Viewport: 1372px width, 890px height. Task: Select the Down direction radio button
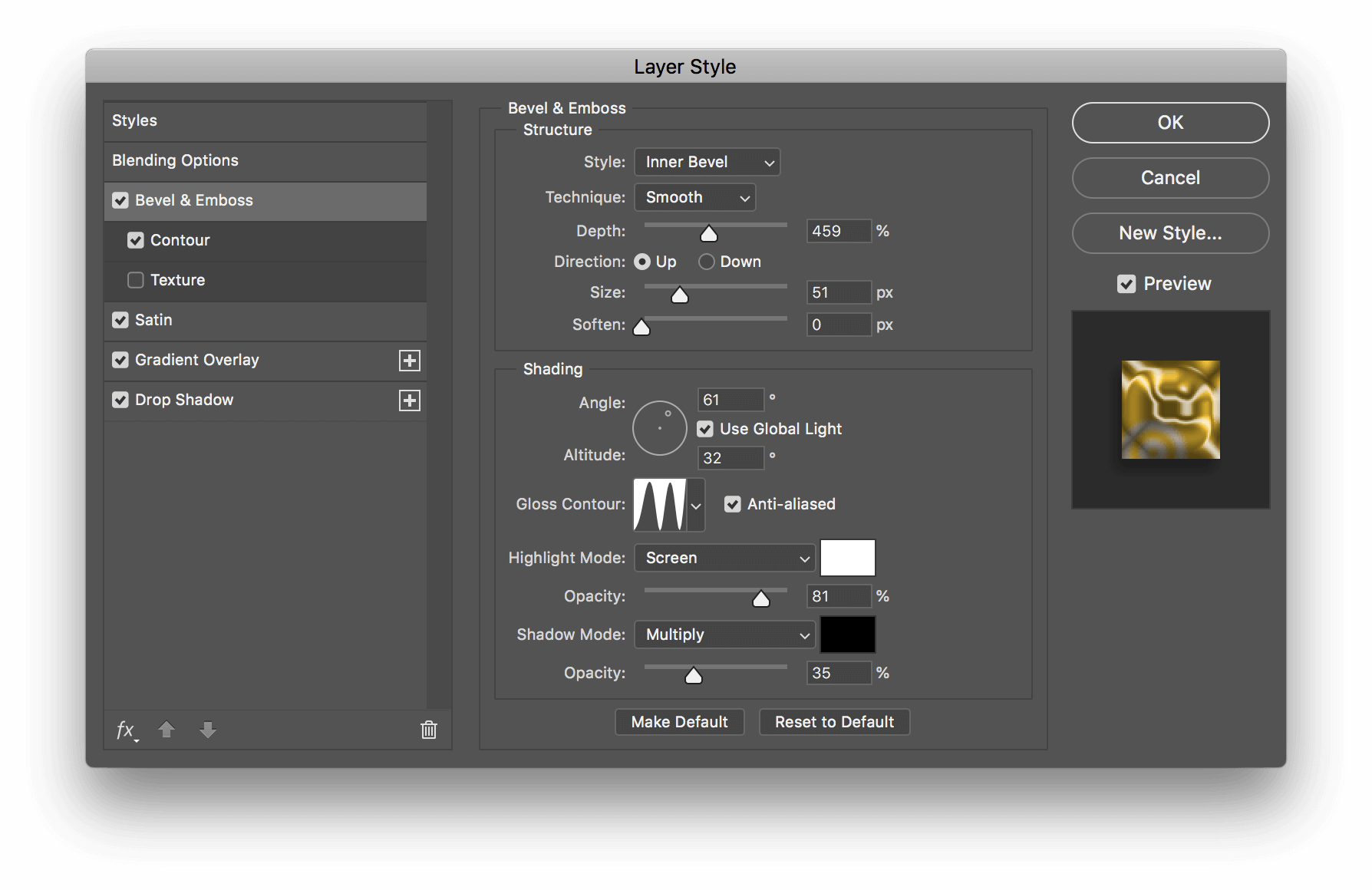click(706, 262)
